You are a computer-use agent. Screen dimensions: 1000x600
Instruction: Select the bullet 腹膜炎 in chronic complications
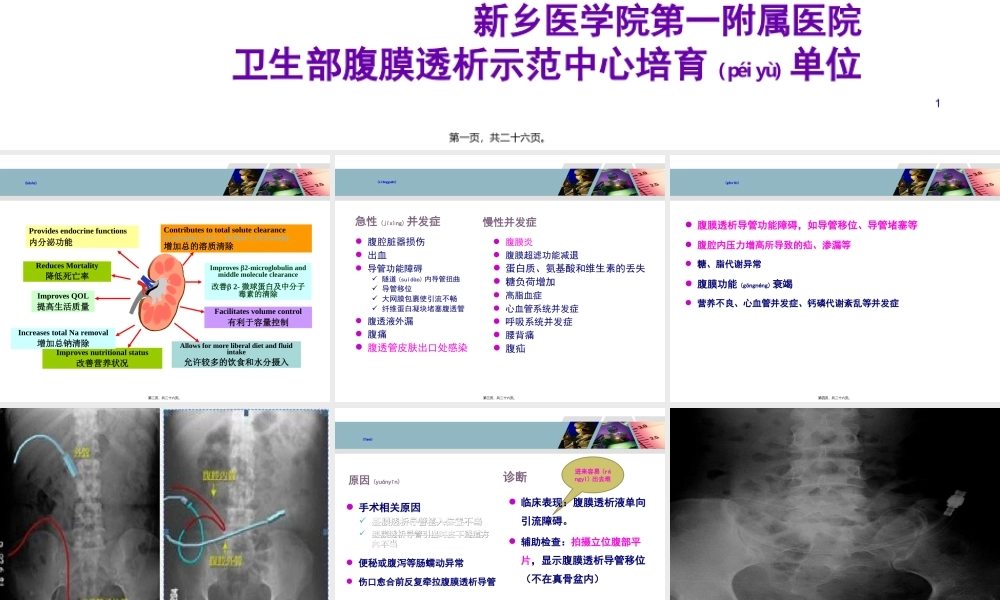(x=518, y=241)
